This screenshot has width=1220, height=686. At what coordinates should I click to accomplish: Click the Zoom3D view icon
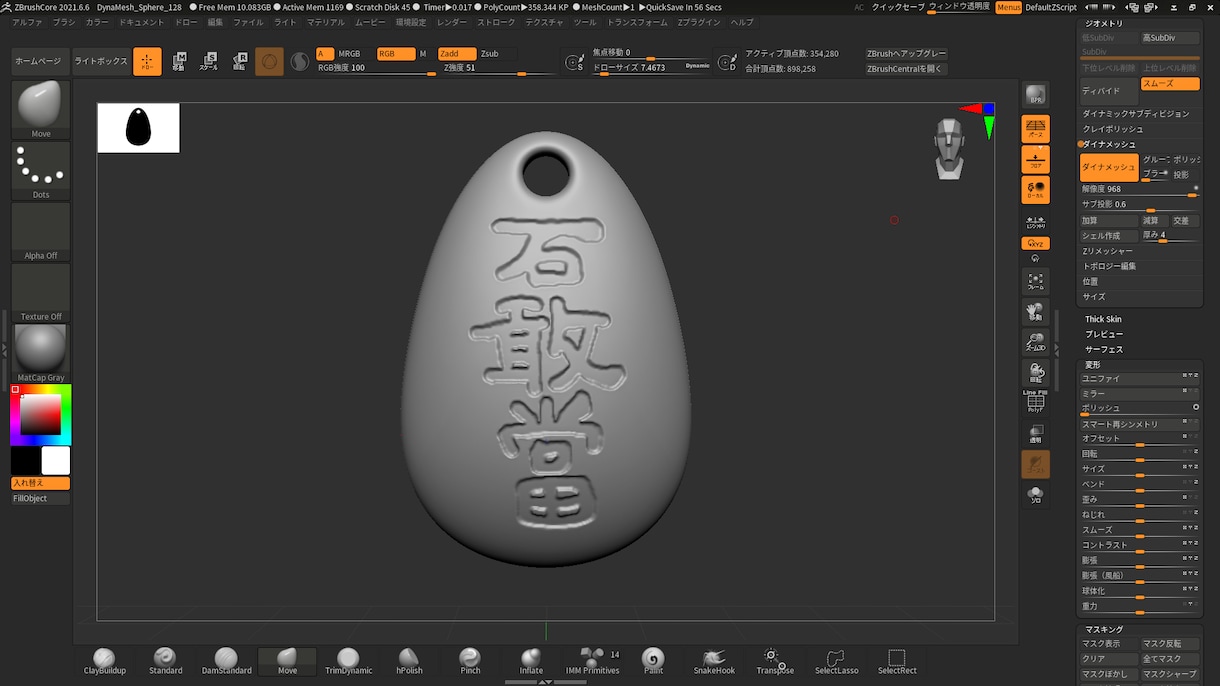pos(1035,343)
